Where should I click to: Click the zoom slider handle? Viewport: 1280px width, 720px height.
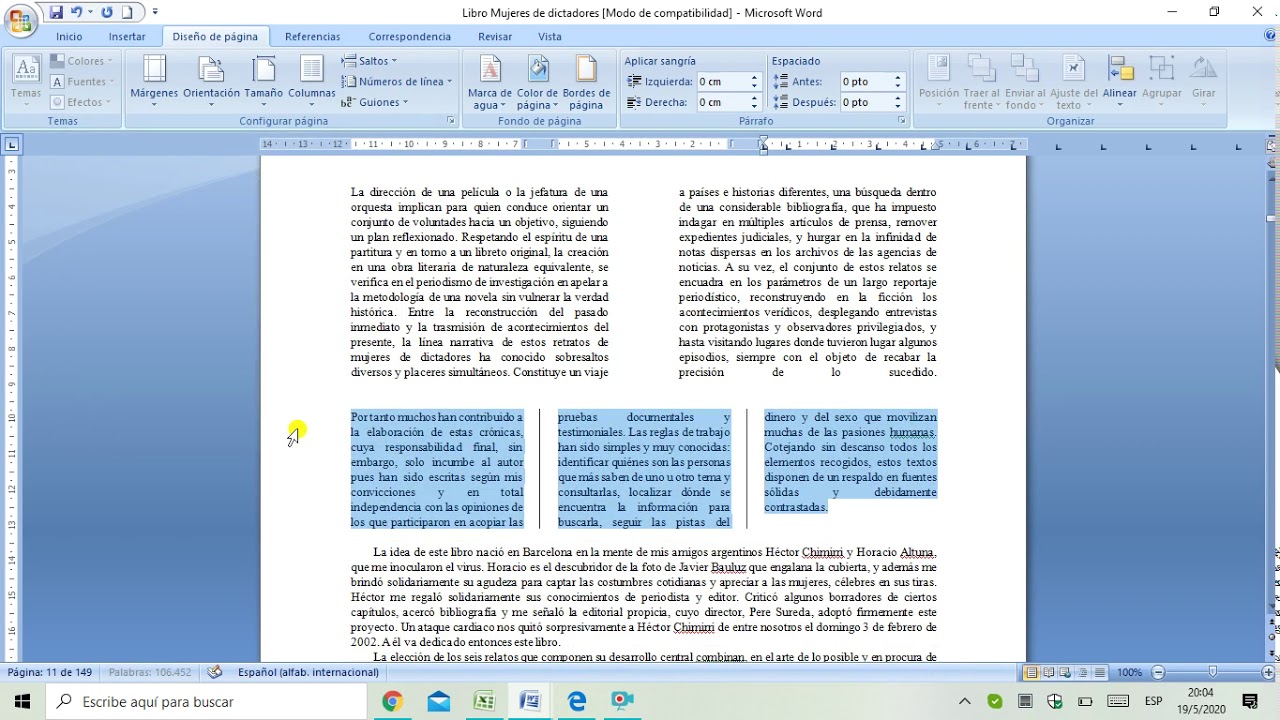tap(1214, 673)
